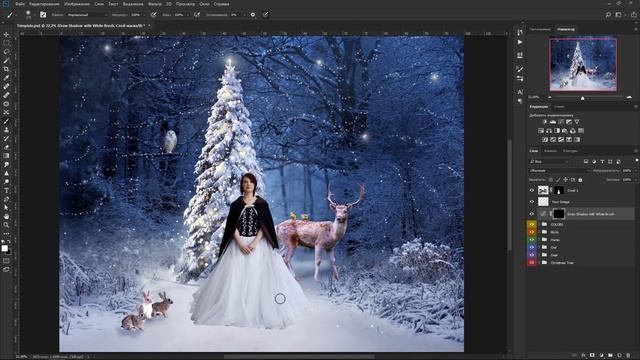640x360 pixels.
Task: Open the Фильтр menu
Action: pyautogui.click(x=154, y=4)
